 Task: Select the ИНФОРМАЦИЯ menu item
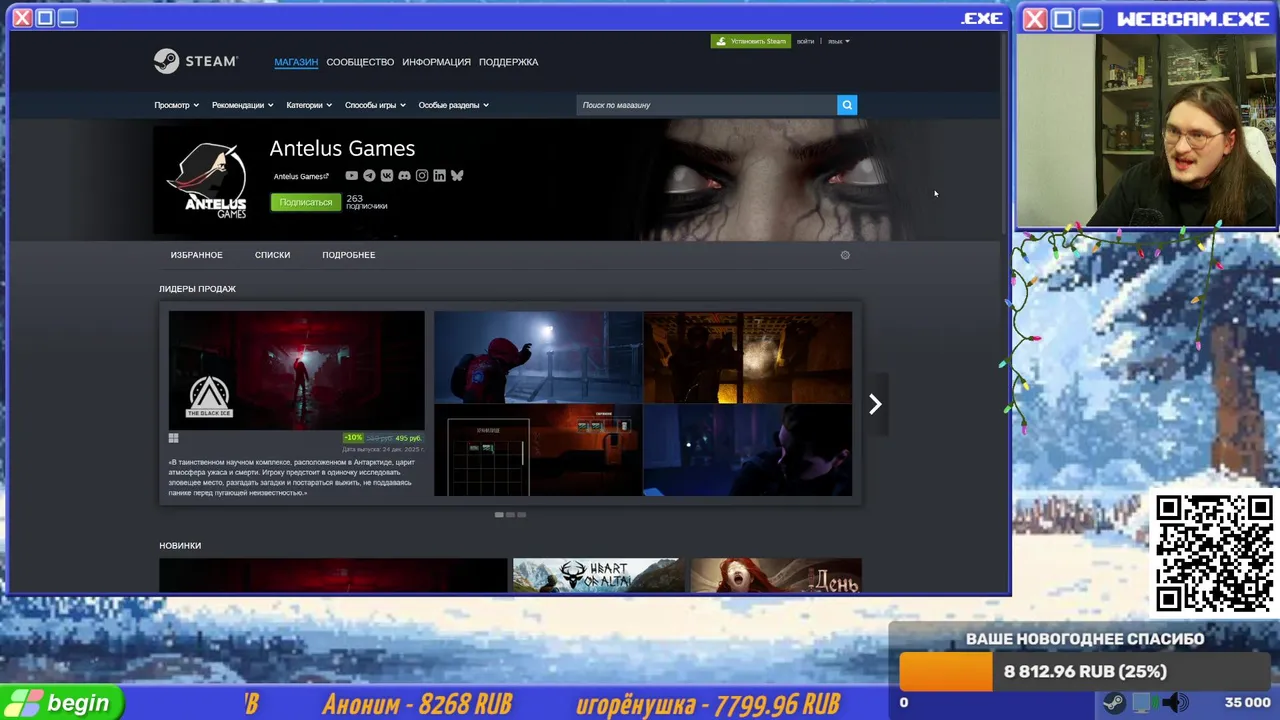coord(436,62)
